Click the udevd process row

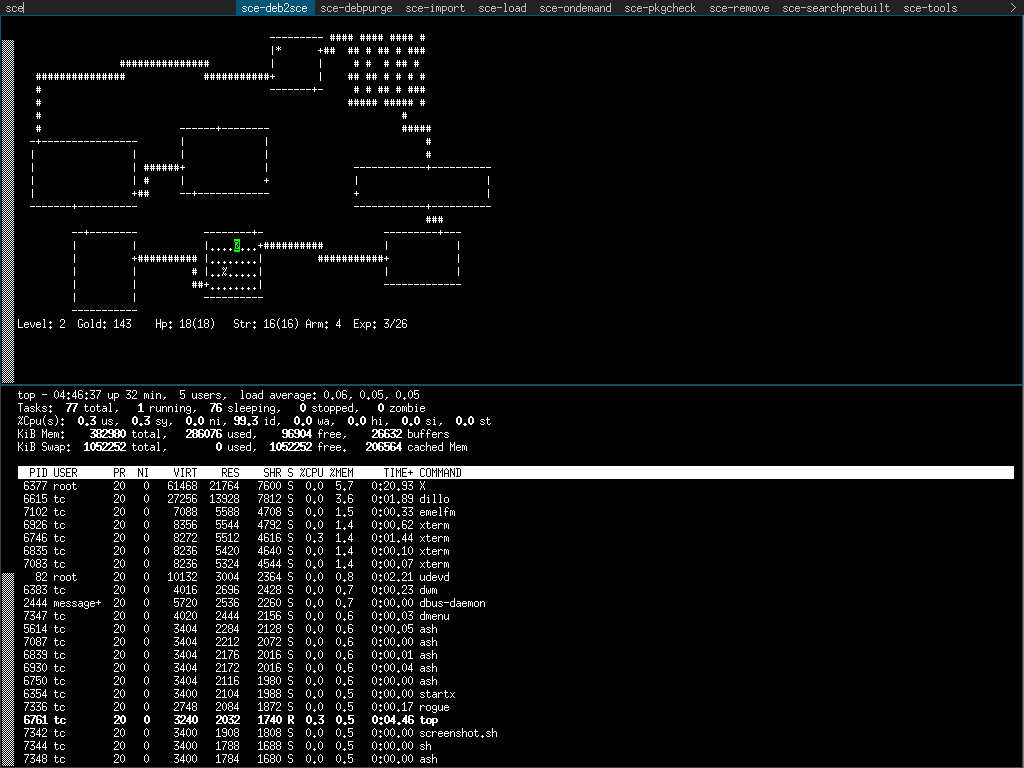516,577
